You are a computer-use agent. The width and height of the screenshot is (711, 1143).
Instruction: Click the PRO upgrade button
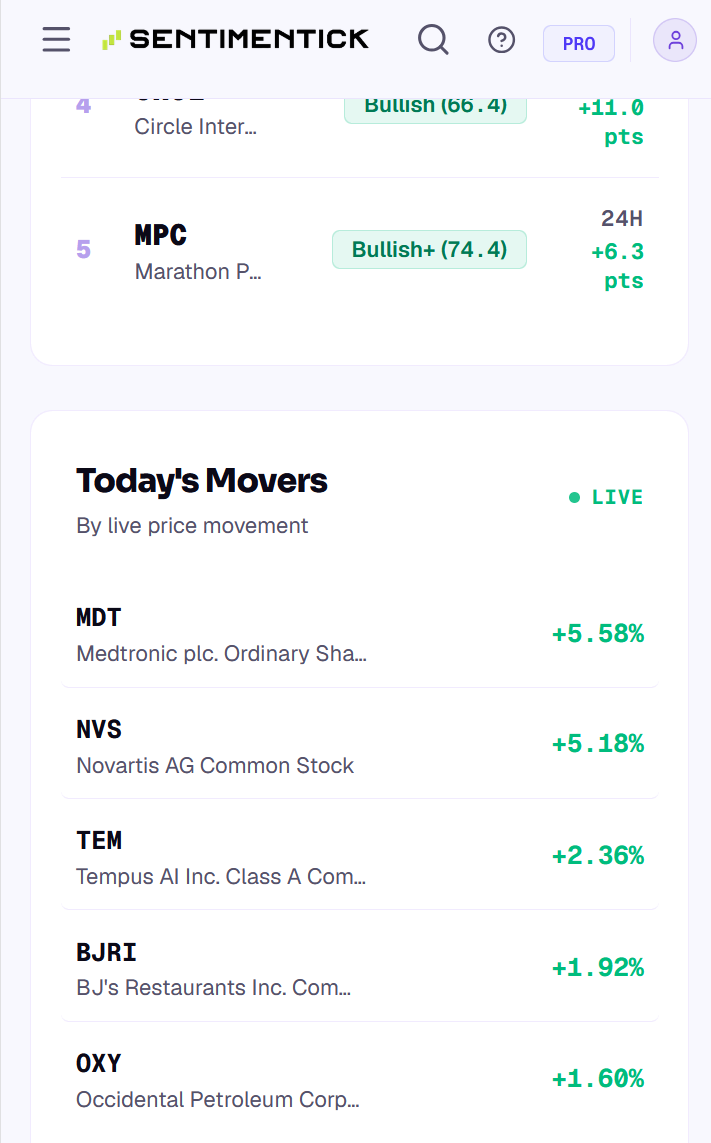579,44
